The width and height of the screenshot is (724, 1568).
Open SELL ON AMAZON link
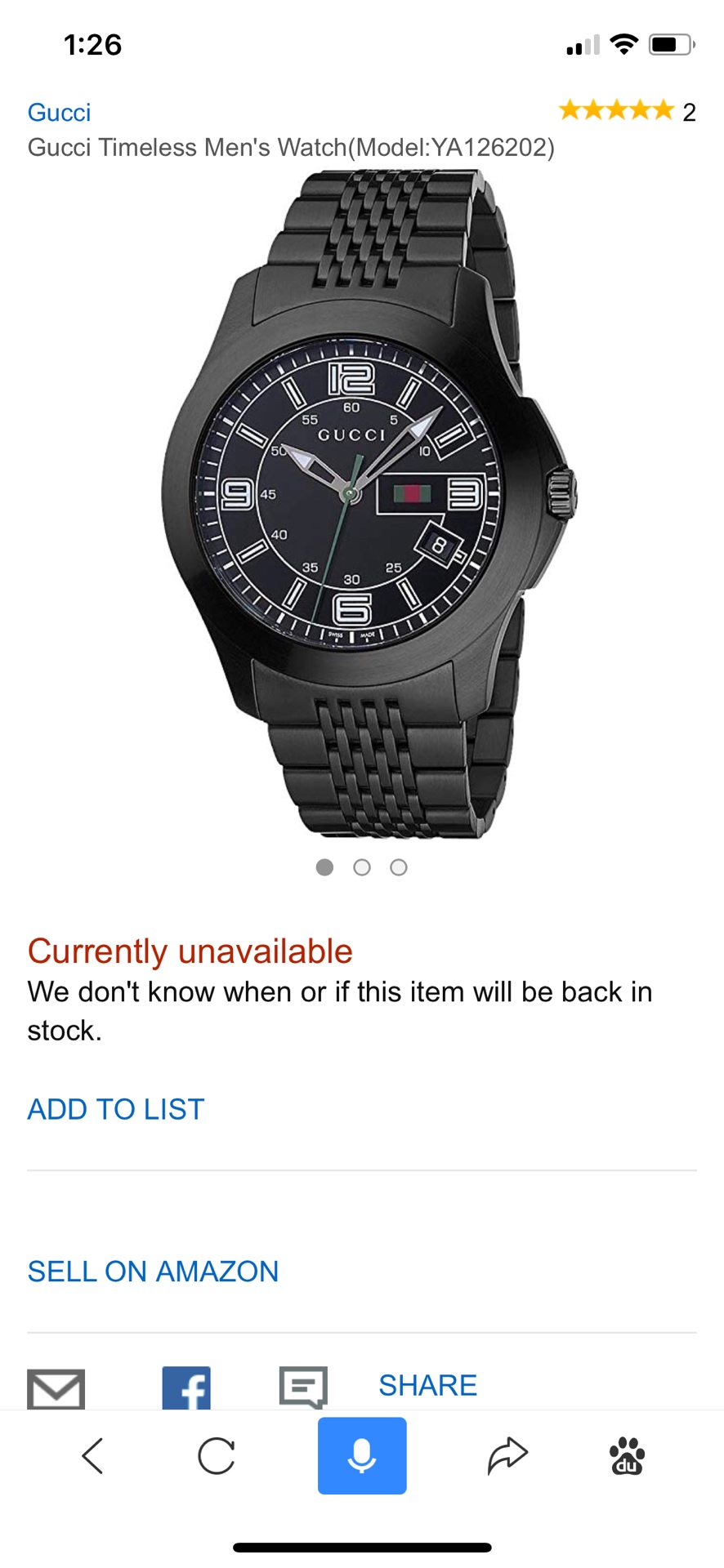153,1272
